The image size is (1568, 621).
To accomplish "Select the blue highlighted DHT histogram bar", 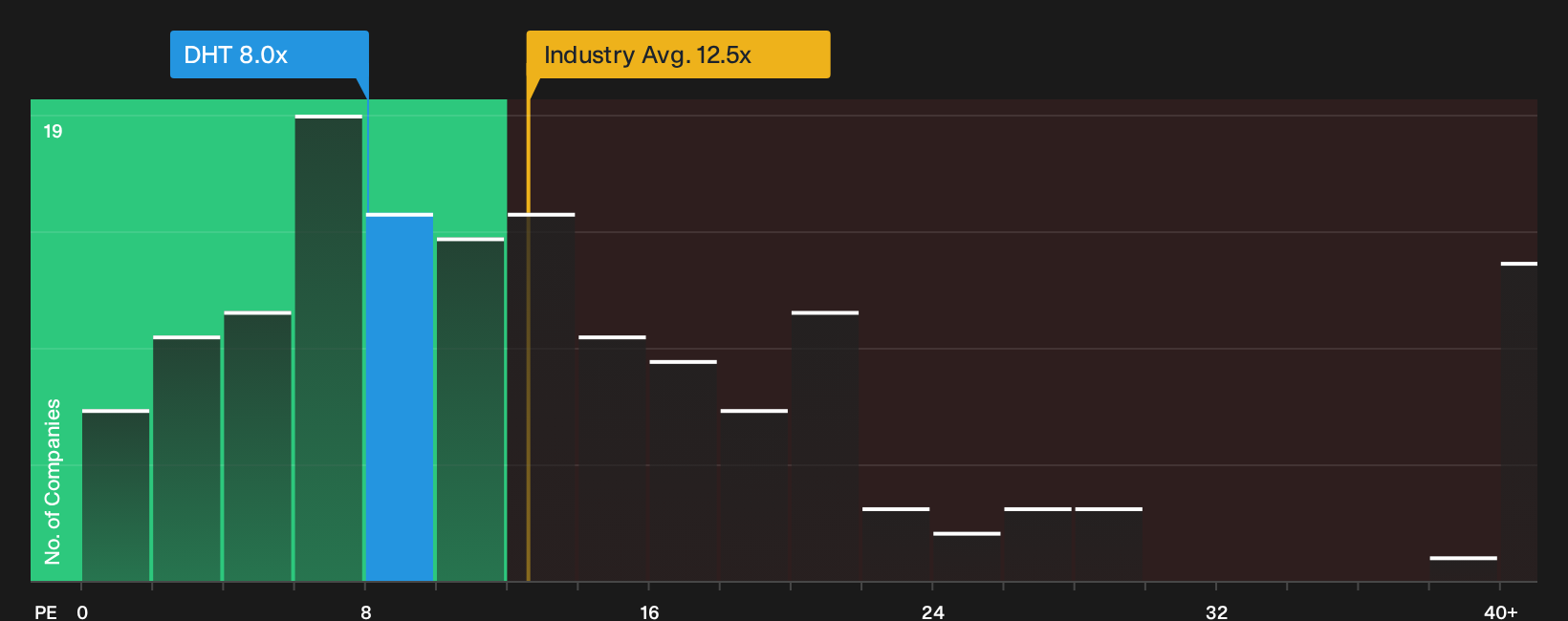I will coord(400,396).
